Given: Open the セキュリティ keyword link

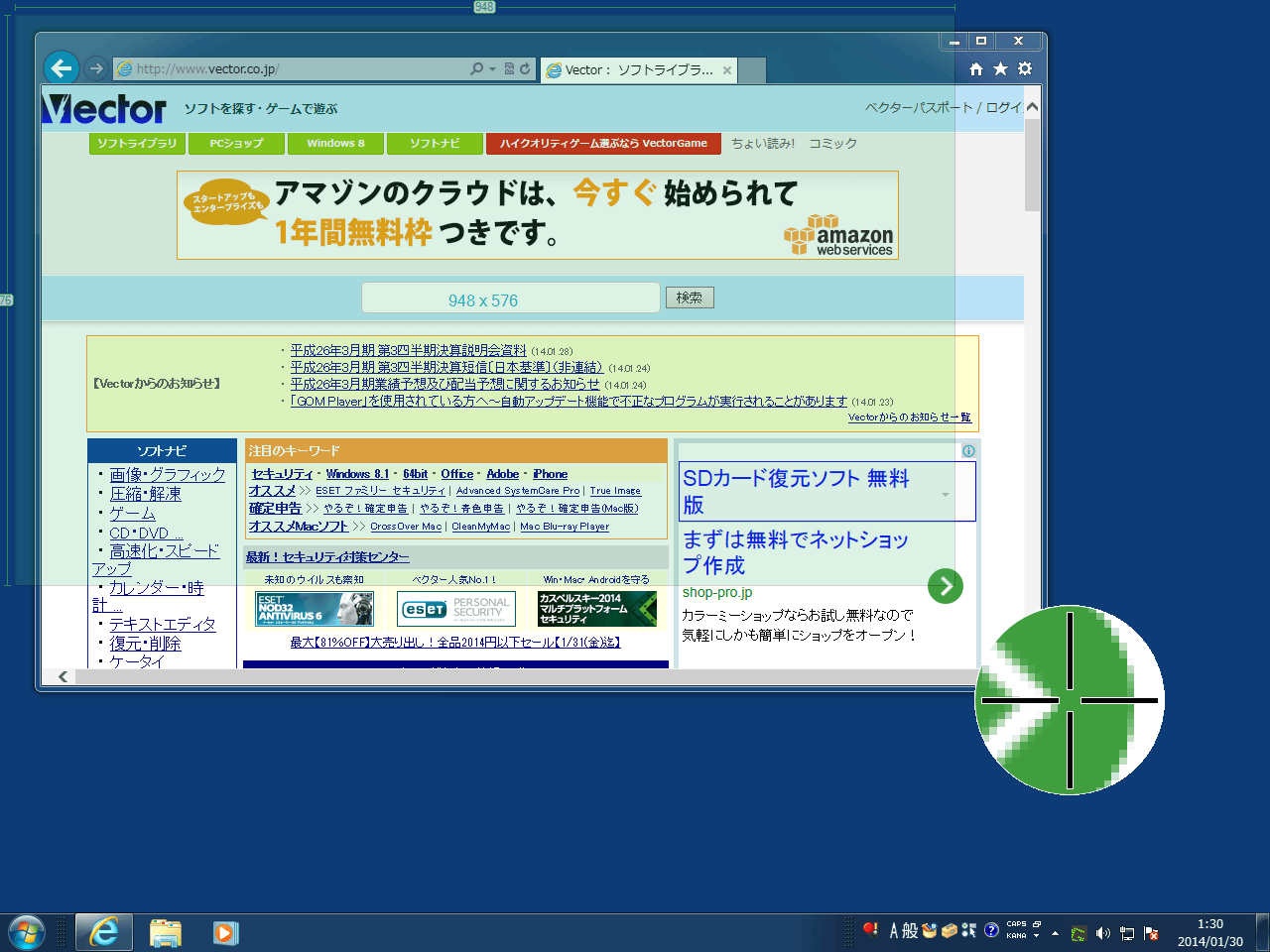Looking at the screenshot, I should click(x=282, y=474).
